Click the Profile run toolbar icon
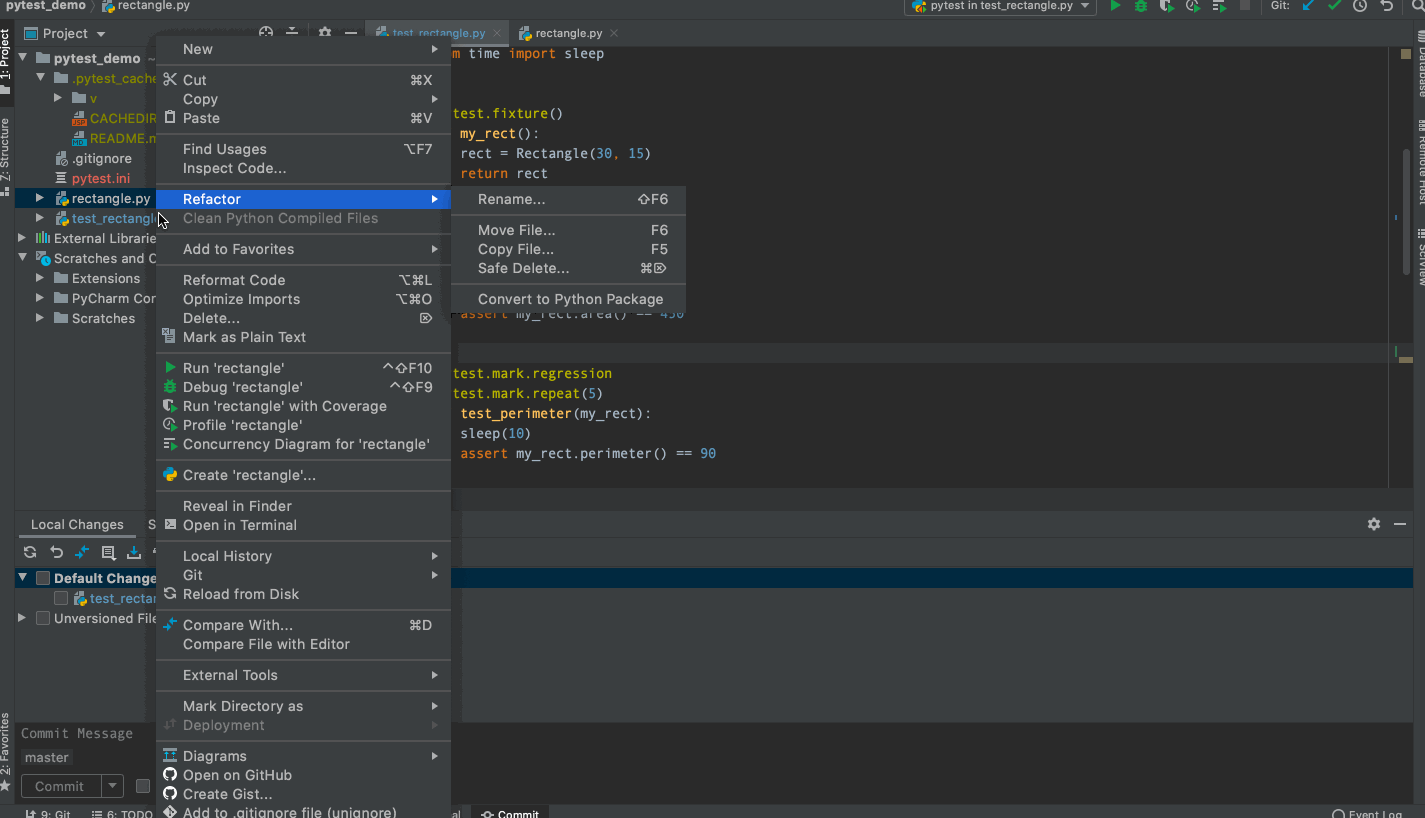 (x=1193, y=6)
